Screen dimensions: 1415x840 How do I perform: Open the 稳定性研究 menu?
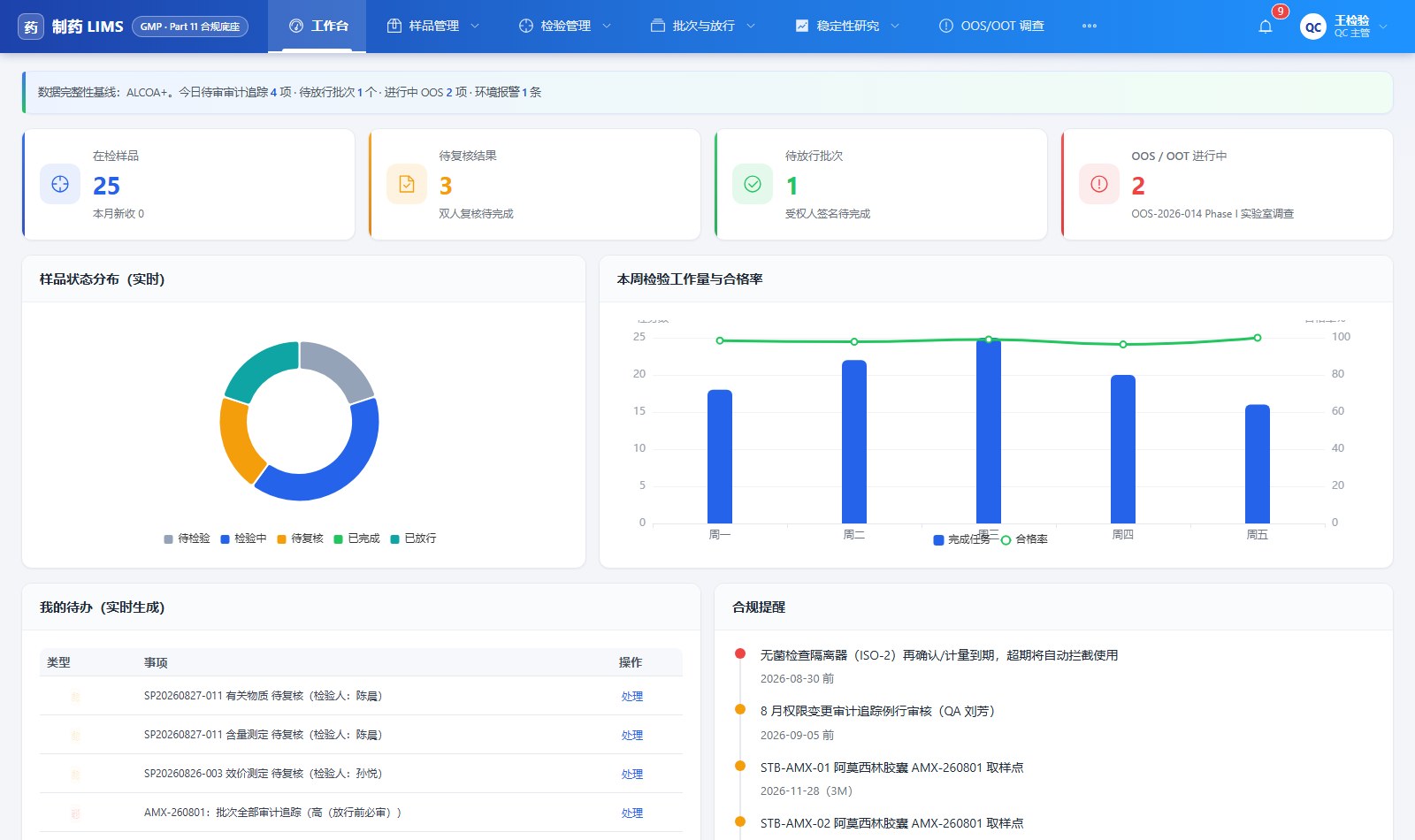(x=847, y=26)
